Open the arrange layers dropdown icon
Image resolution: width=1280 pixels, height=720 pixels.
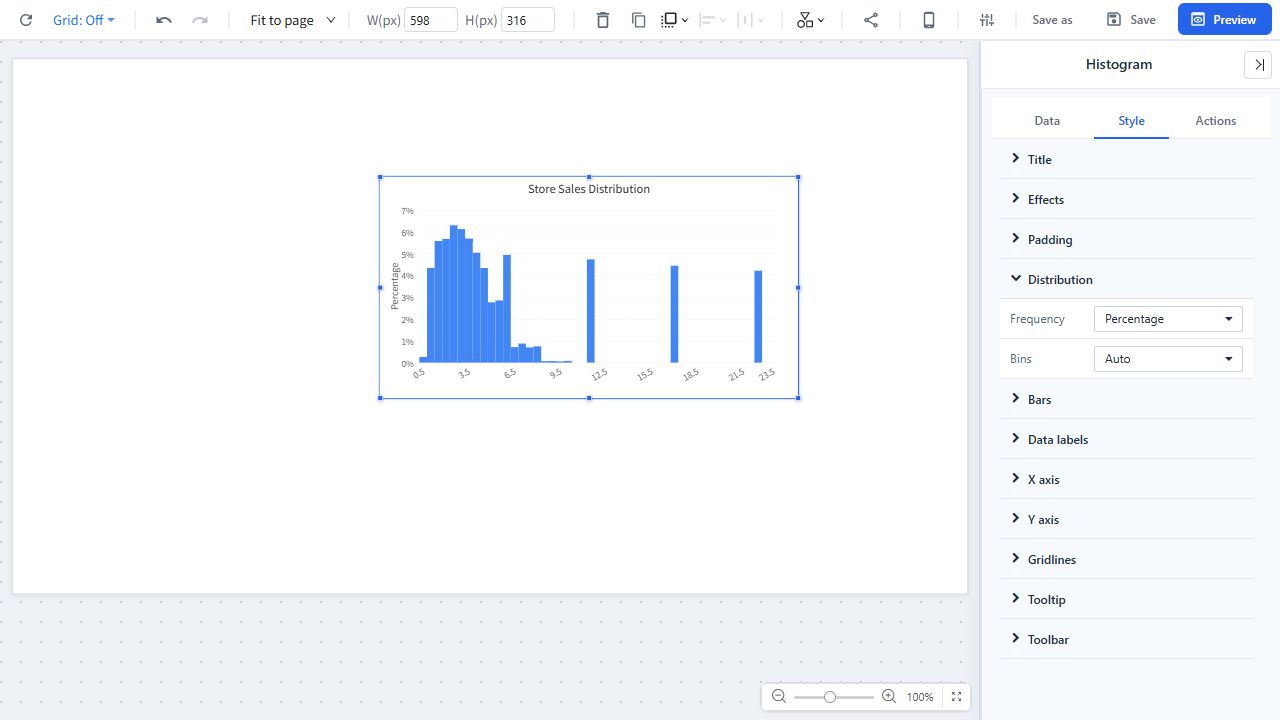[x=675, y=20]
